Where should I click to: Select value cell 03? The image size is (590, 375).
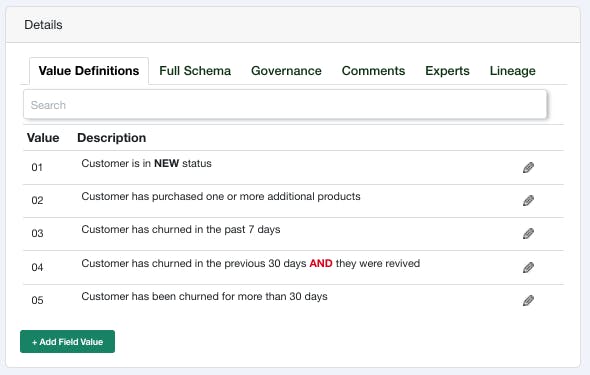click(x=37, y=234)
